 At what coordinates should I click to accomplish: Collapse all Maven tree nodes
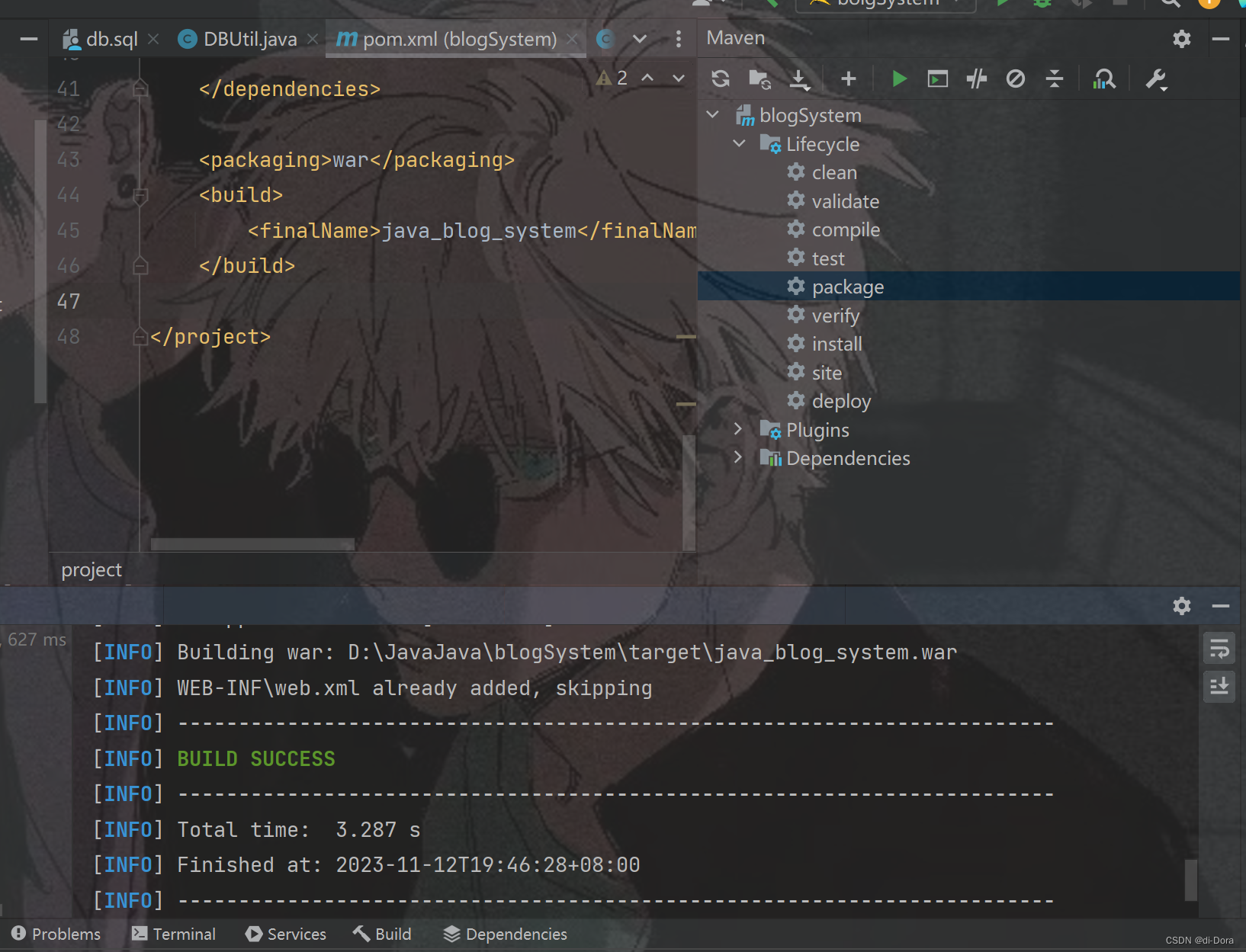coord(1055,79)
